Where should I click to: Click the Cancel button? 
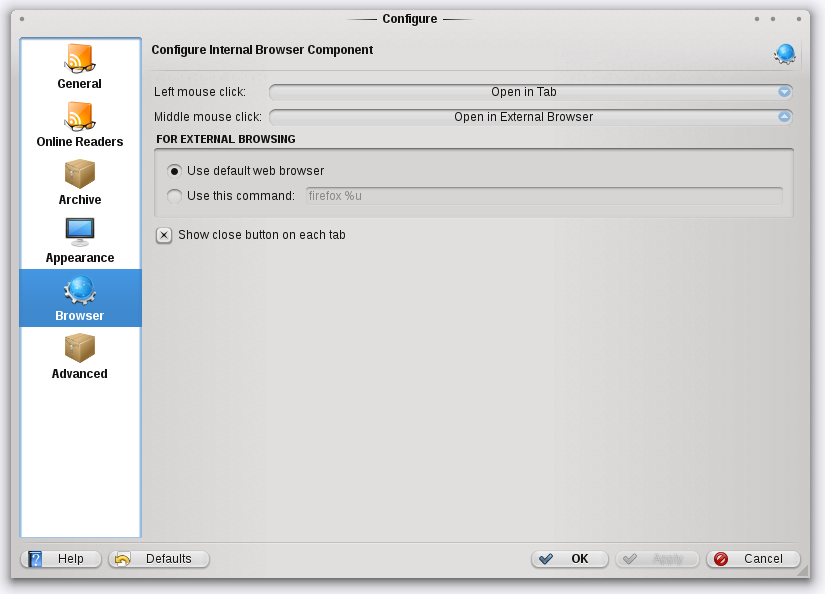(x=753, y=559)
